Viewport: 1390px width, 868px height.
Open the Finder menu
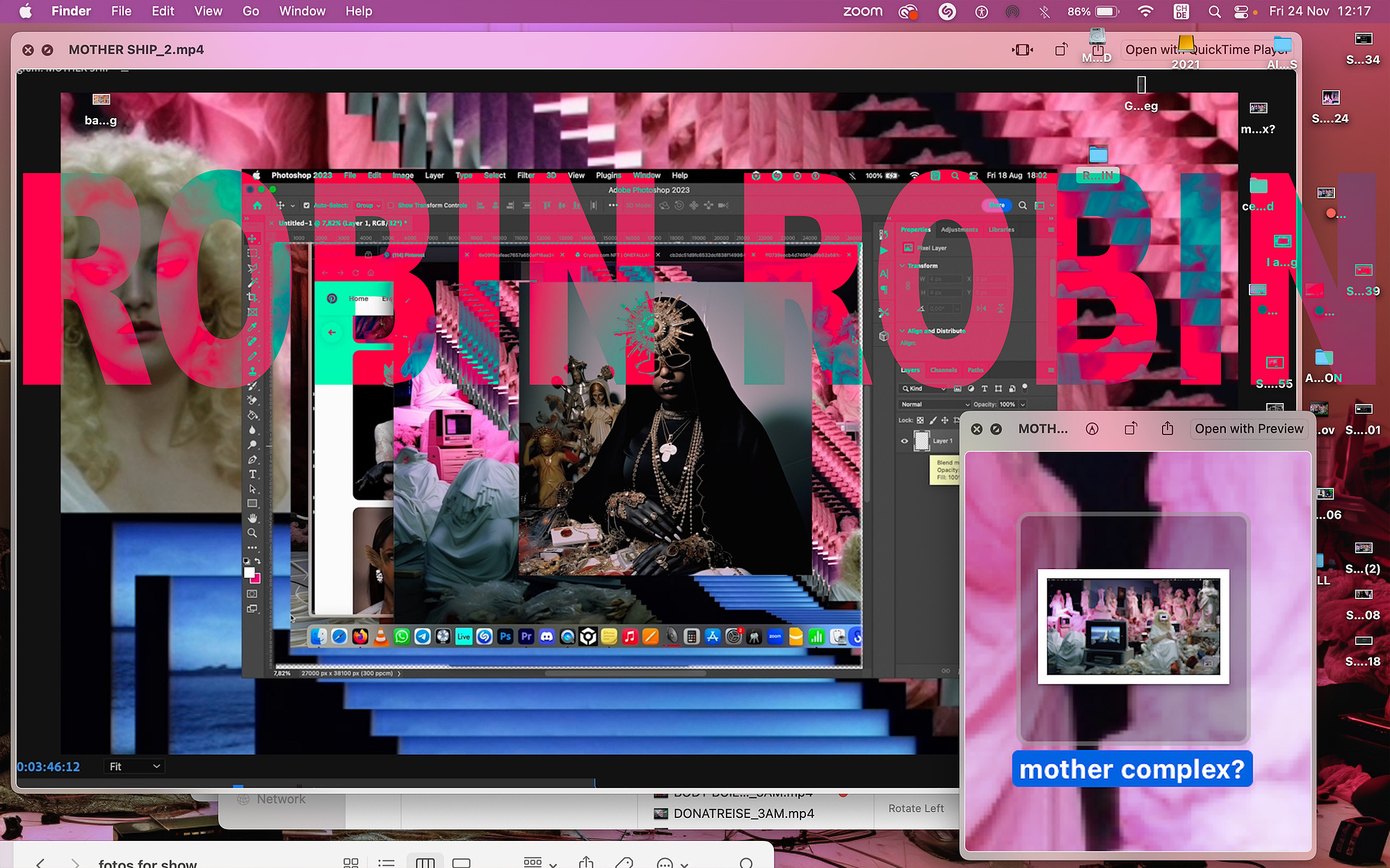(71, 11)
